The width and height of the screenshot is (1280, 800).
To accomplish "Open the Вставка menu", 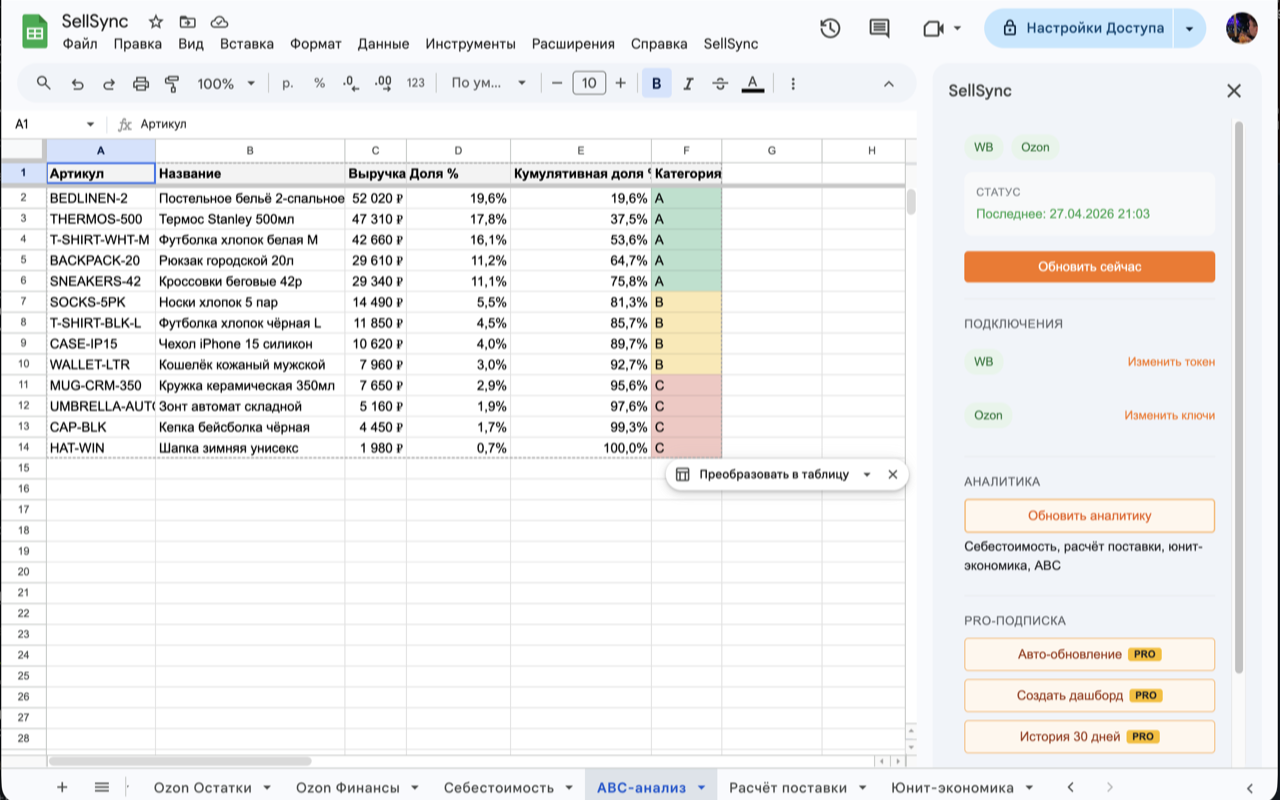I will tap(247, 44).
